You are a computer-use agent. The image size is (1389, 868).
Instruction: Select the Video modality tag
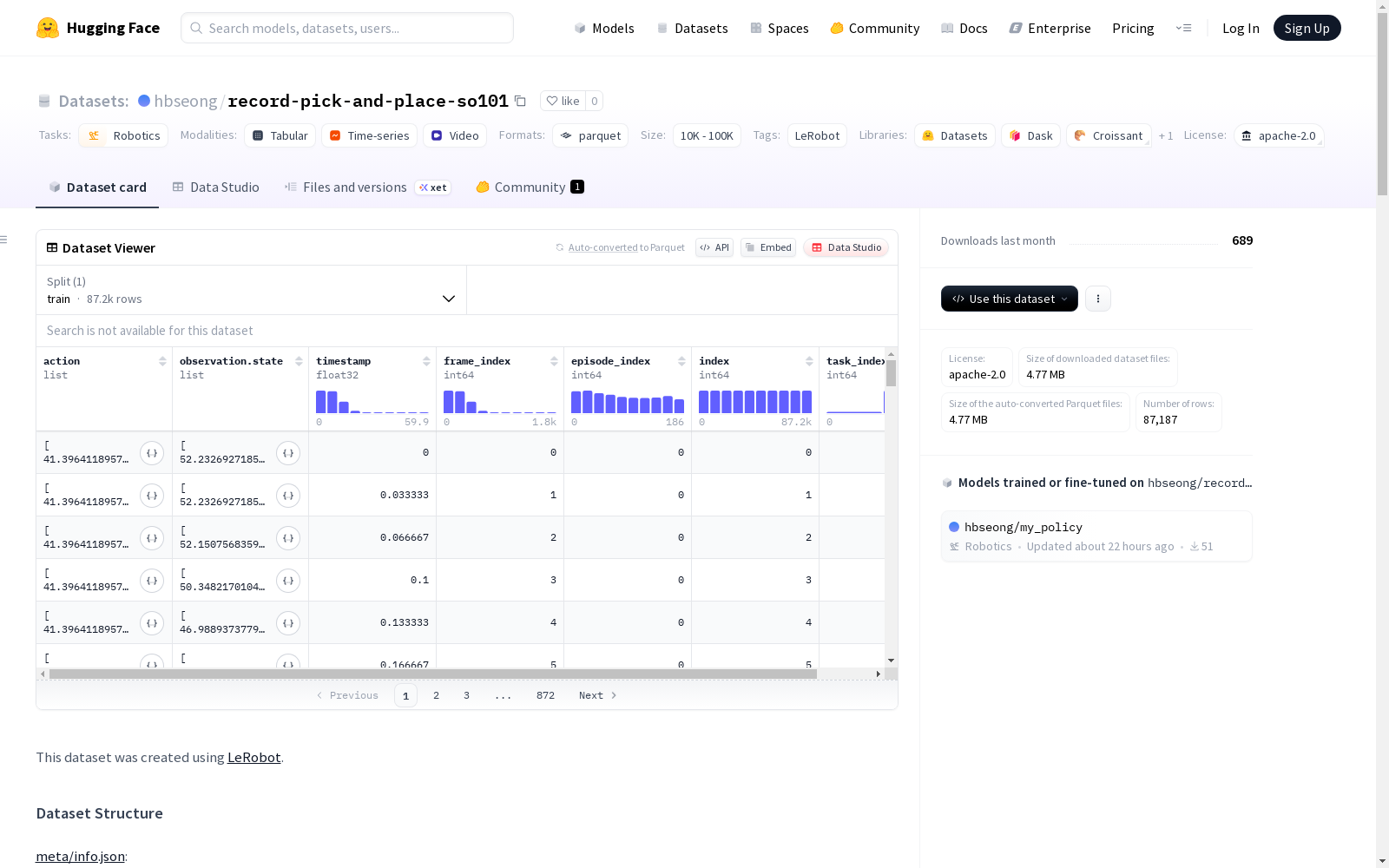tap(455, 135)
